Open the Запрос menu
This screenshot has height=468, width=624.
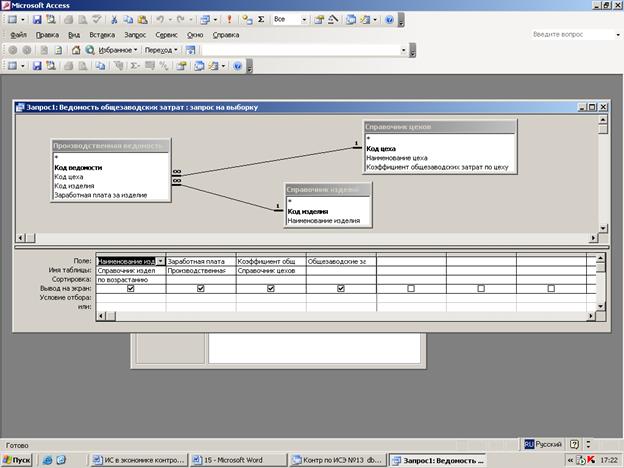135,34
